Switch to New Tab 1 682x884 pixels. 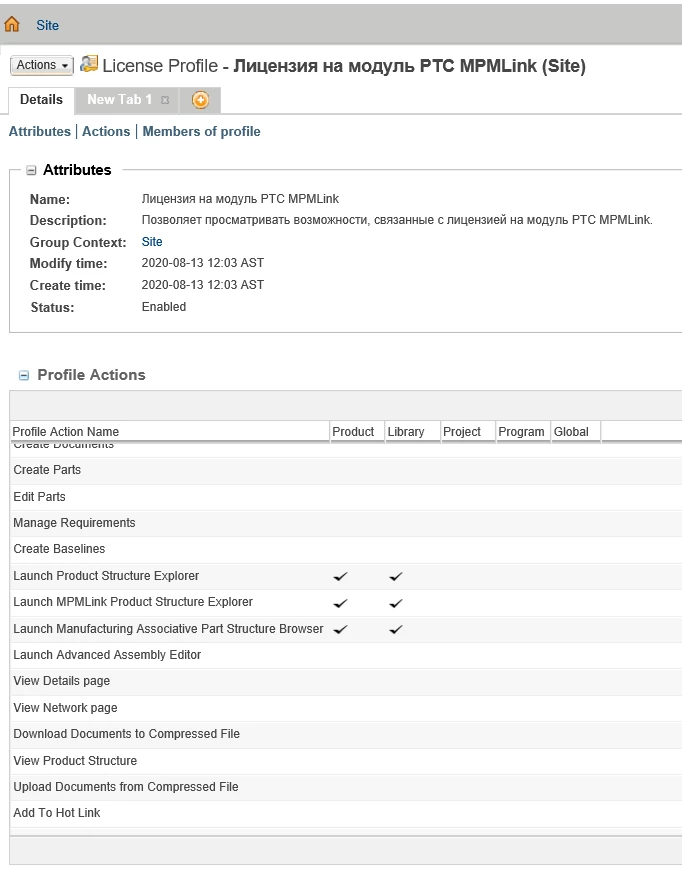pos(119,100)
